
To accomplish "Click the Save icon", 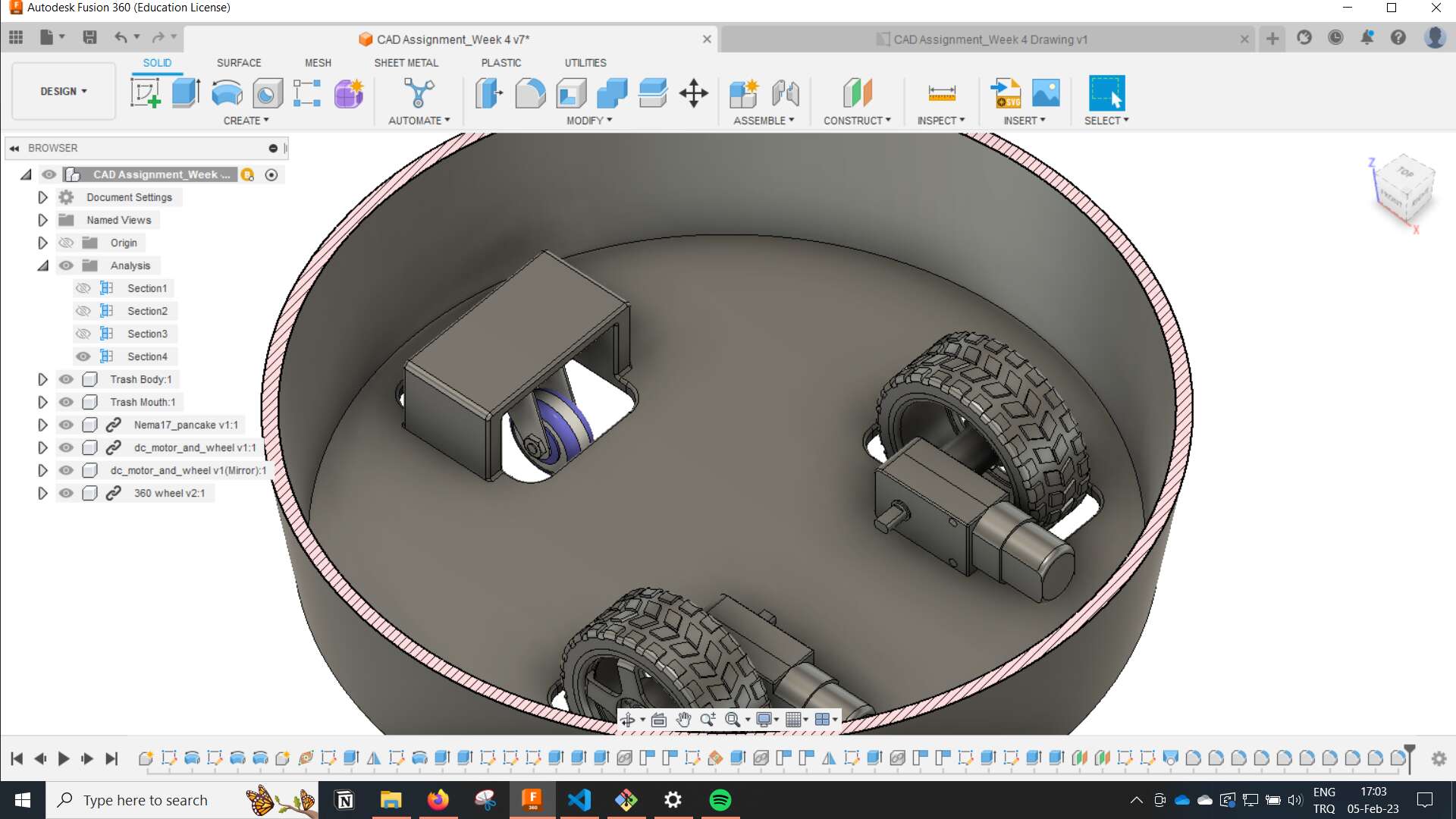I will 89,36.
